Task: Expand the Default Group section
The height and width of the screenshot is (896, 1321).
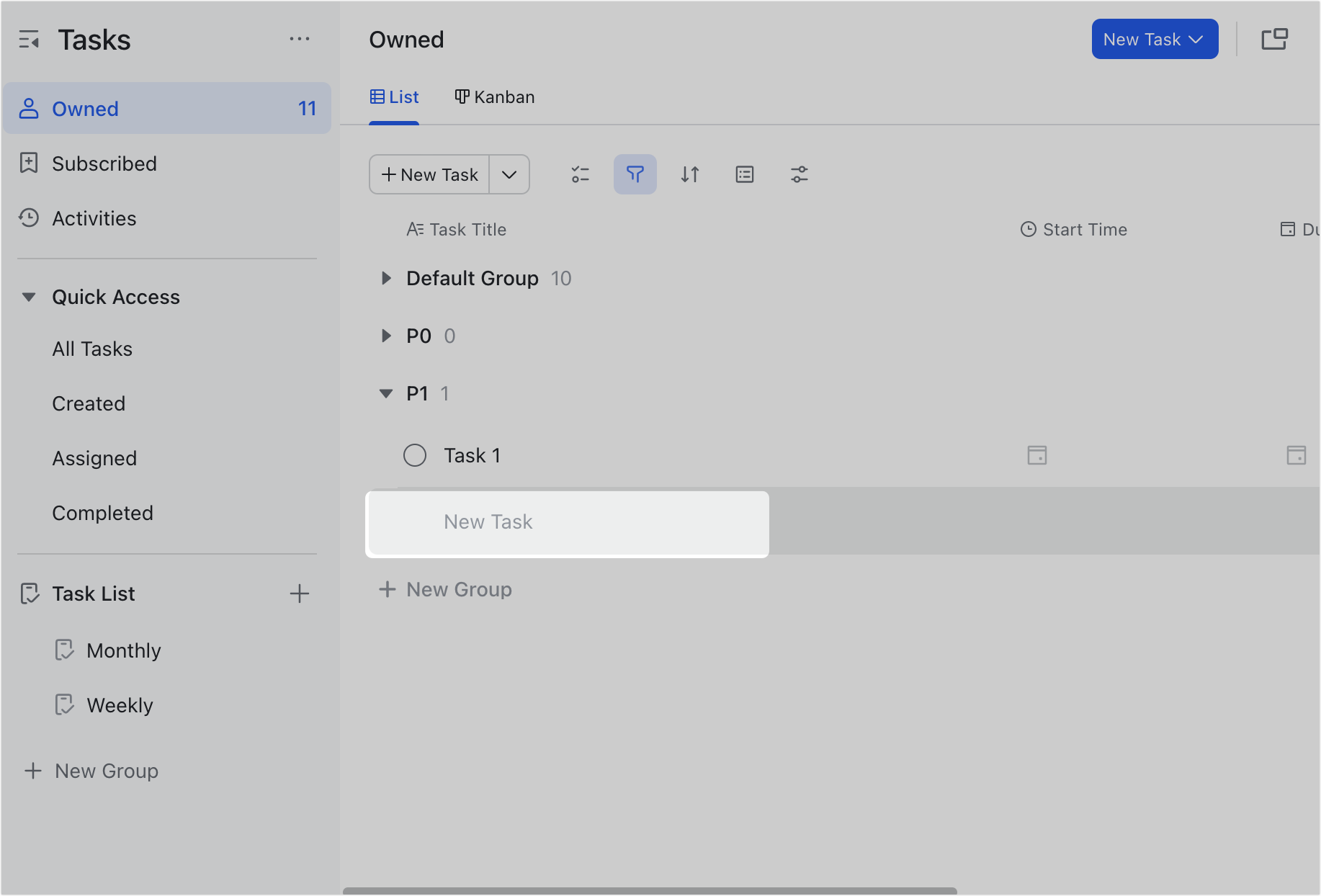Action: tap(386, 278)
